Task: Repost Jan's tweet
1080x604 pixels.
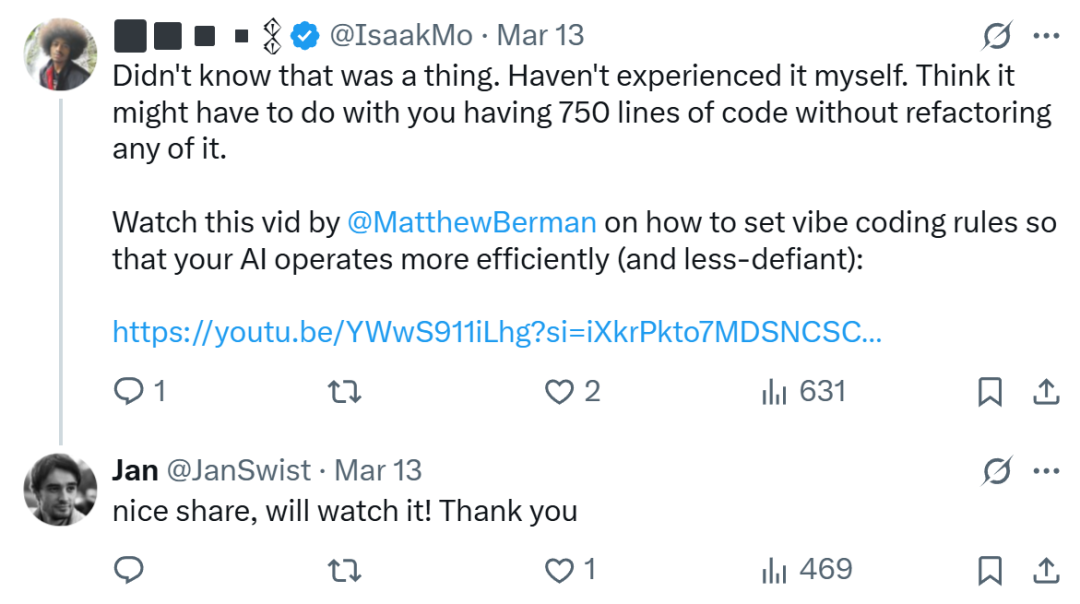Action: 345,570
